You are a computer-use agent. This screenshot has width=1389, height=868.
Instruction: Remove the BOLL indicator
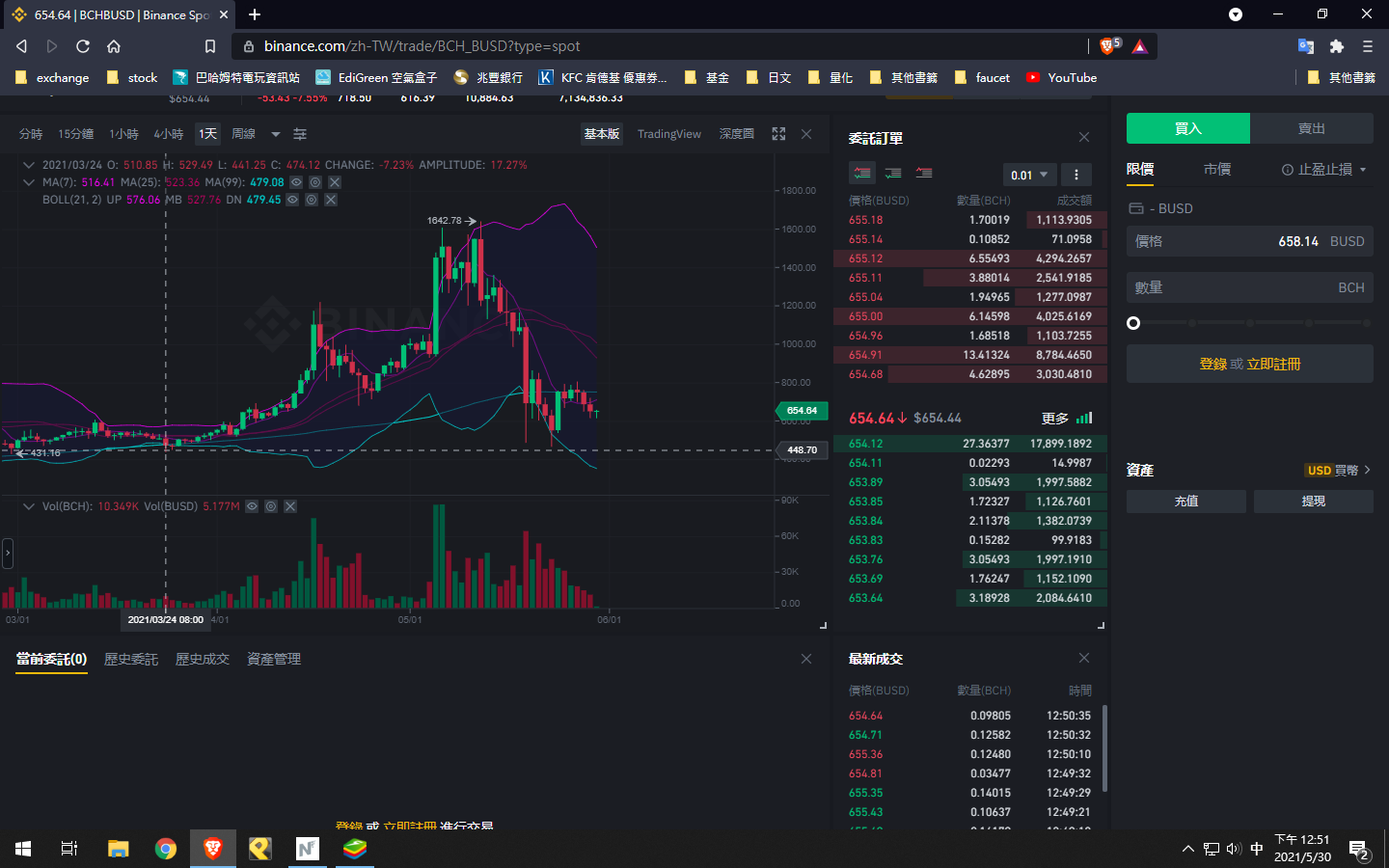(331, 200)
